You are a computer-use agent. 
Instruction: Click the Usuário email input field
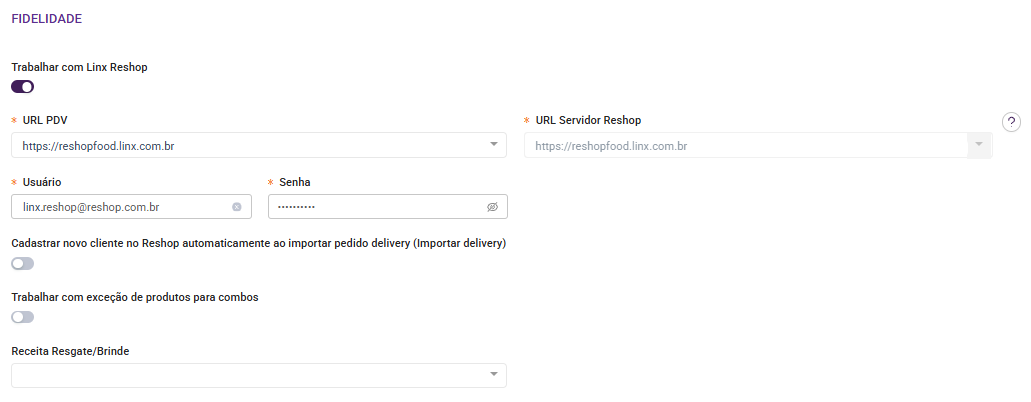(120, 207)
